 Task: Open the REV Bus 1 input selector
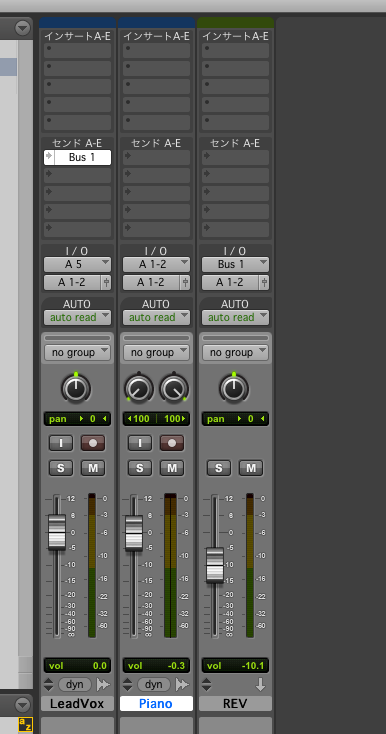(235, 264)
